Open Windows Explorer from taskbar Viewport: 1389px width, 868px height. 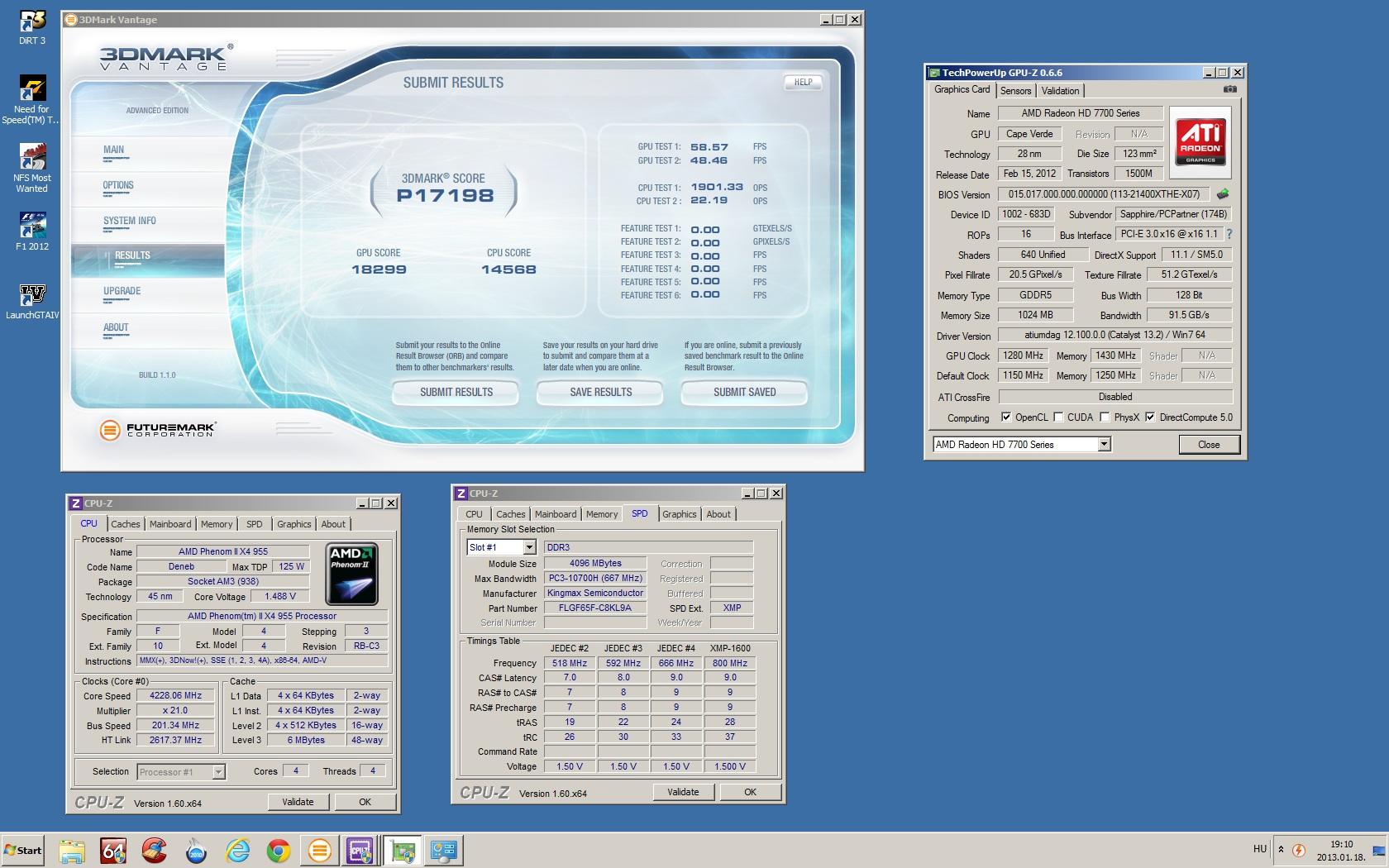72,850
